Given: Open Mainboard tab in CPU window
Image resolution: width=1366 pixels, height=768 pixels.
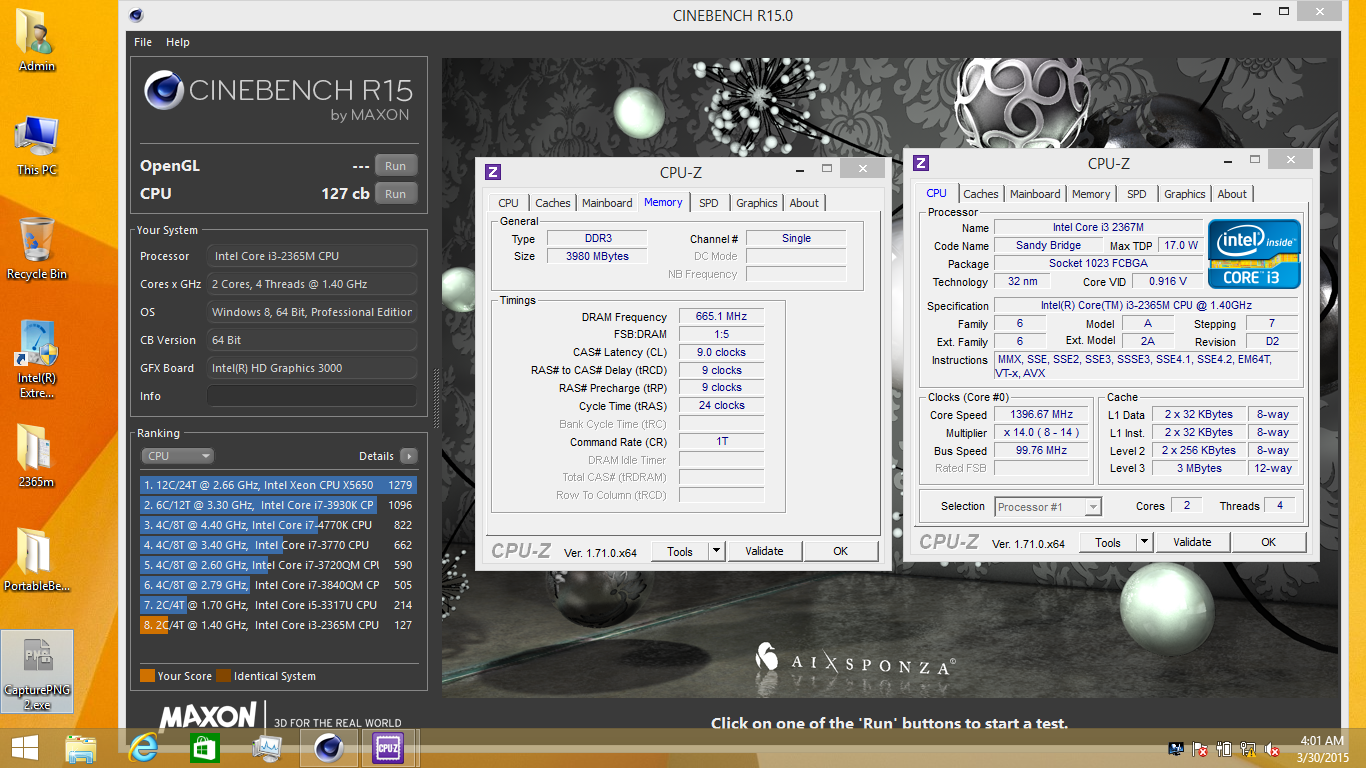Looking at the screenshot, I should [1035, 194].
